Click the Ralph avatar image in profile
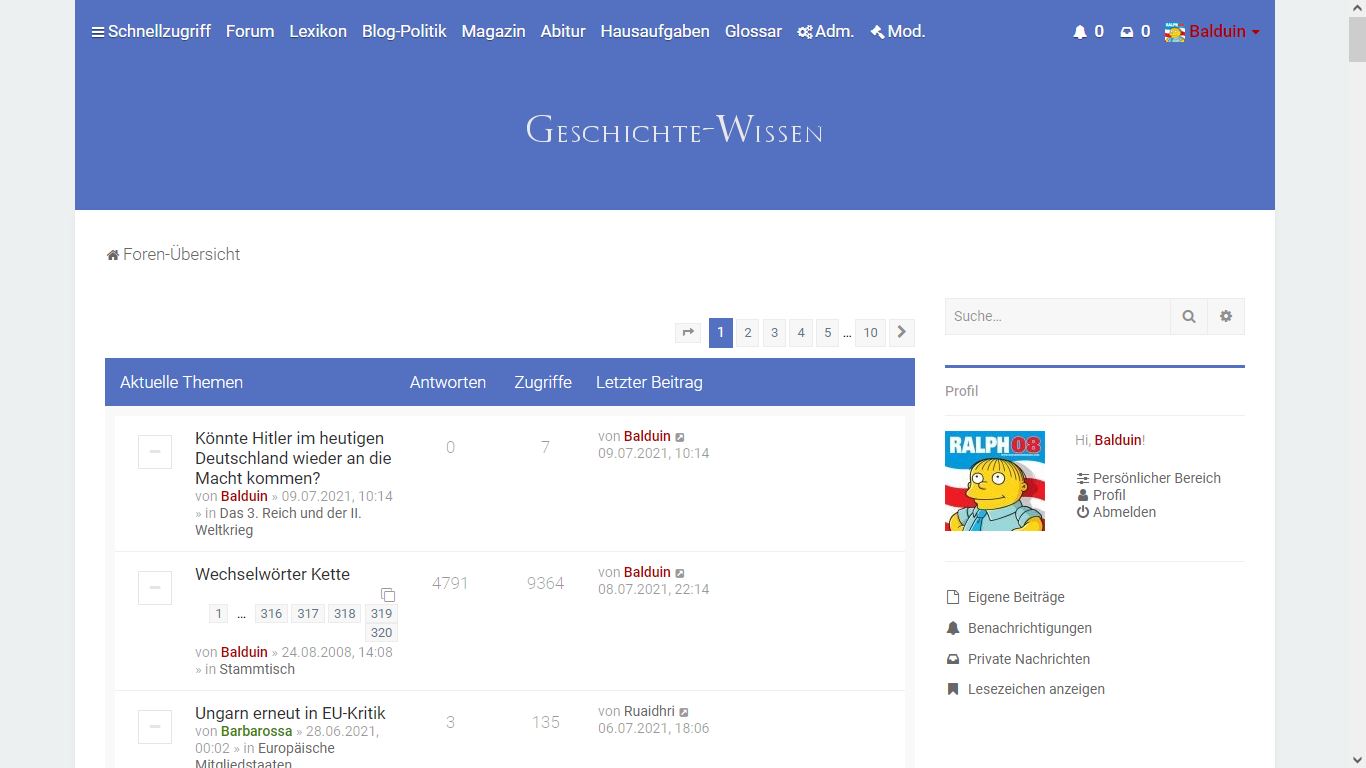Viewport: 1366px width, 768px height. pyautogui.click(x=995, y=481)
